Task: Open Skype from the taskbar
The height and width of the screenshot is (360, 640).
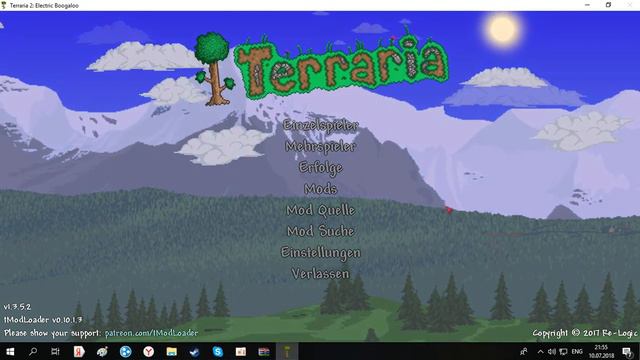Action: tap(218, 351)
